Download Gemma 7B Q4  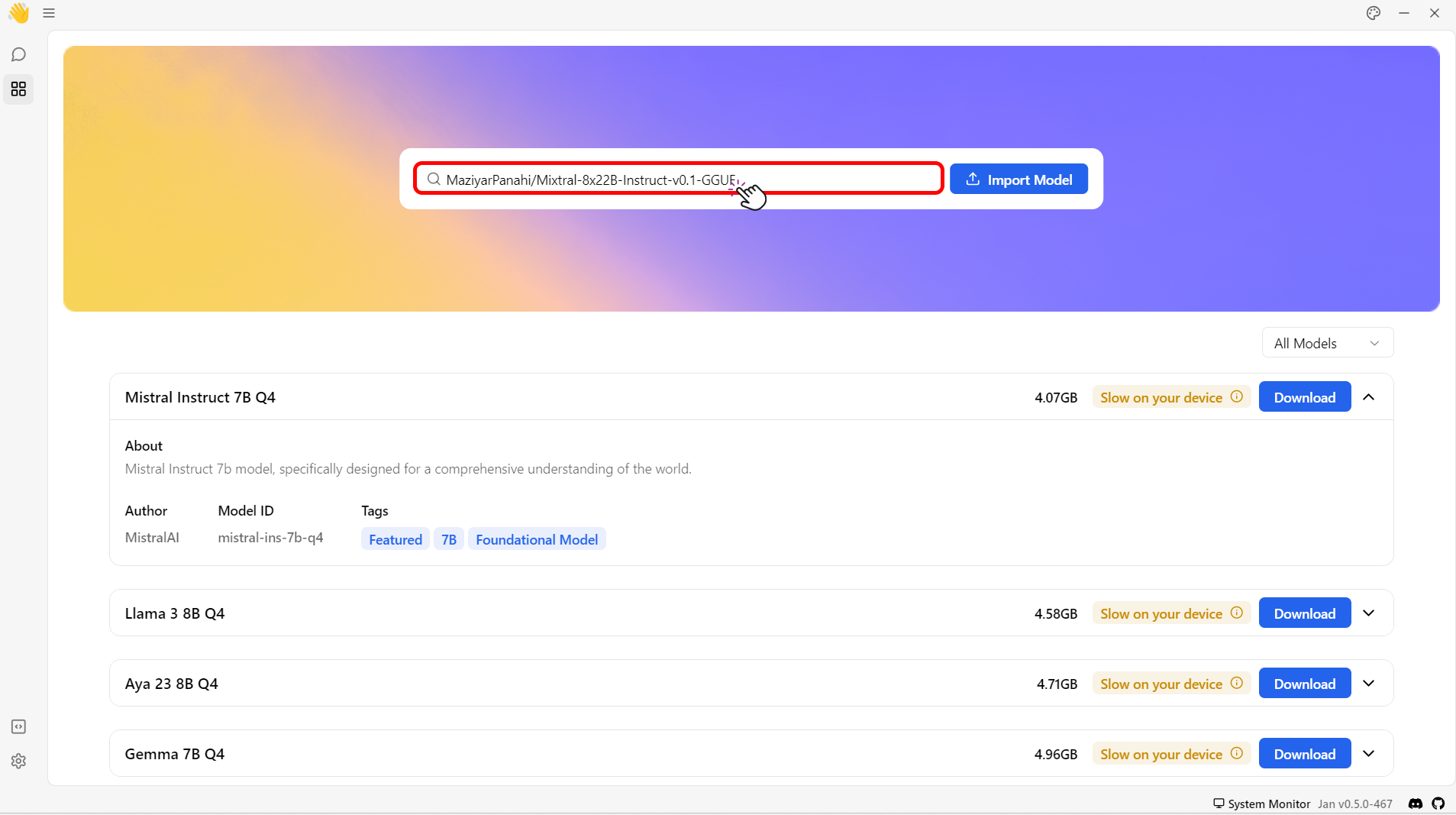coord(1304,754)
